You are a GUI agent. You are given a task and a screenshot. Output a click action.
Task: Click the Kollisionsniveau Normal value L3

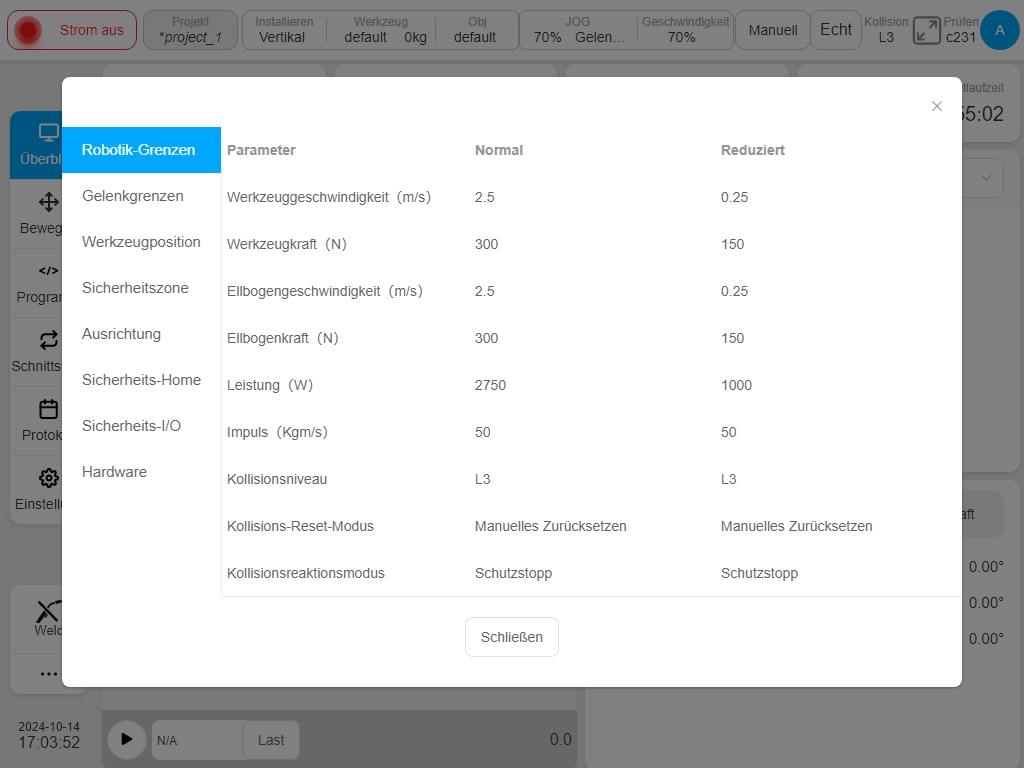pos(483,479)
